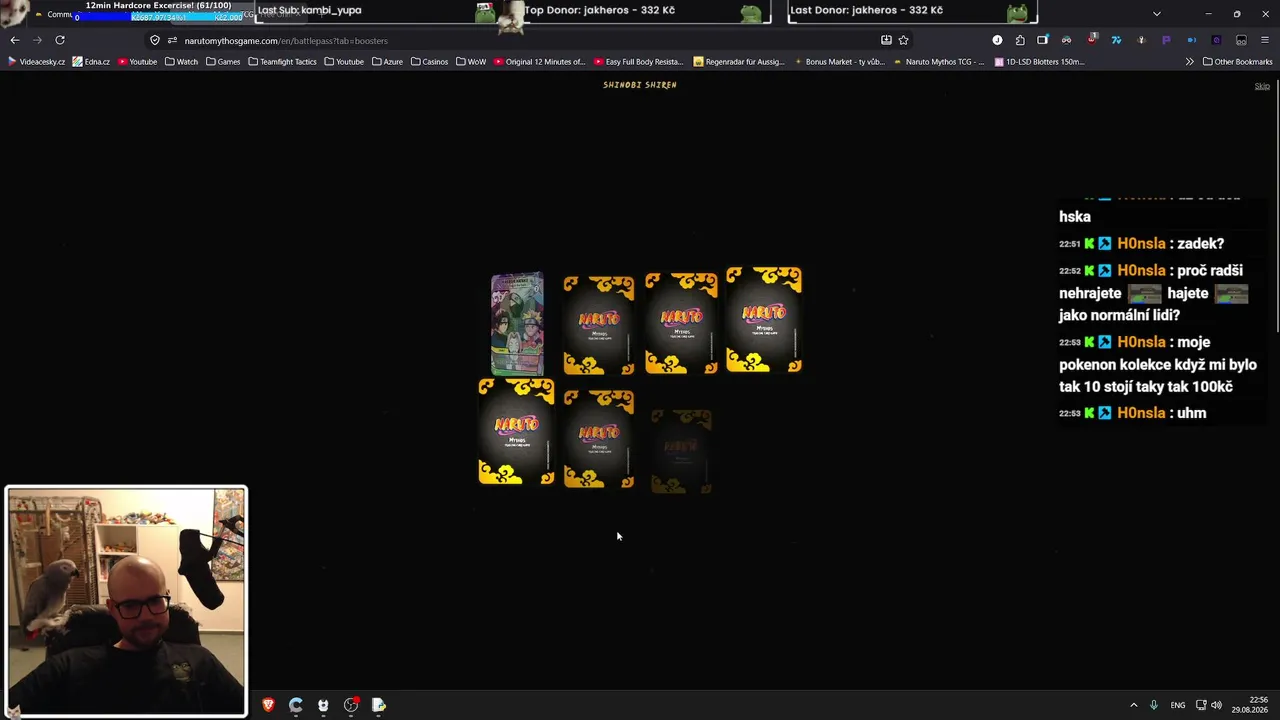This screenshot has height=720, width=1280.
Task: Open Original 12 Minutes bookmark
Action: 539,62
